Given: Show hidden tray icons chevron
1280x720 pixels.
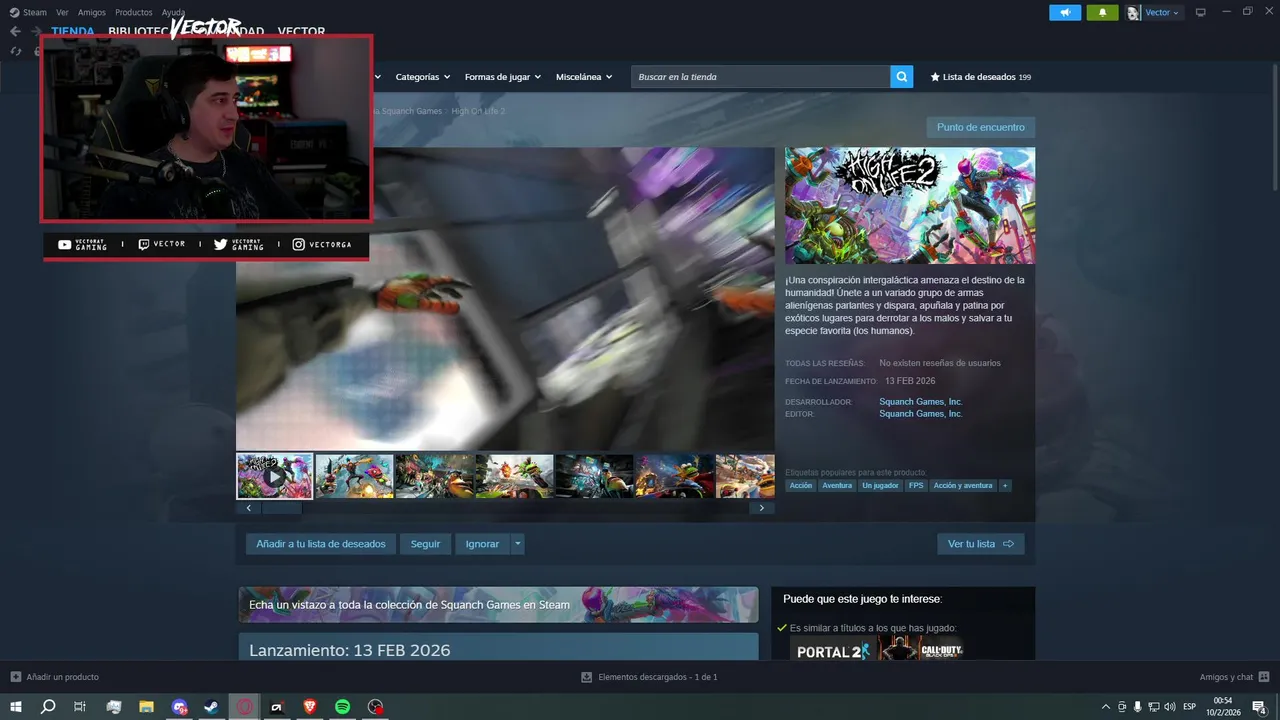Looking at the screenshot, I should click(1105, 707).
